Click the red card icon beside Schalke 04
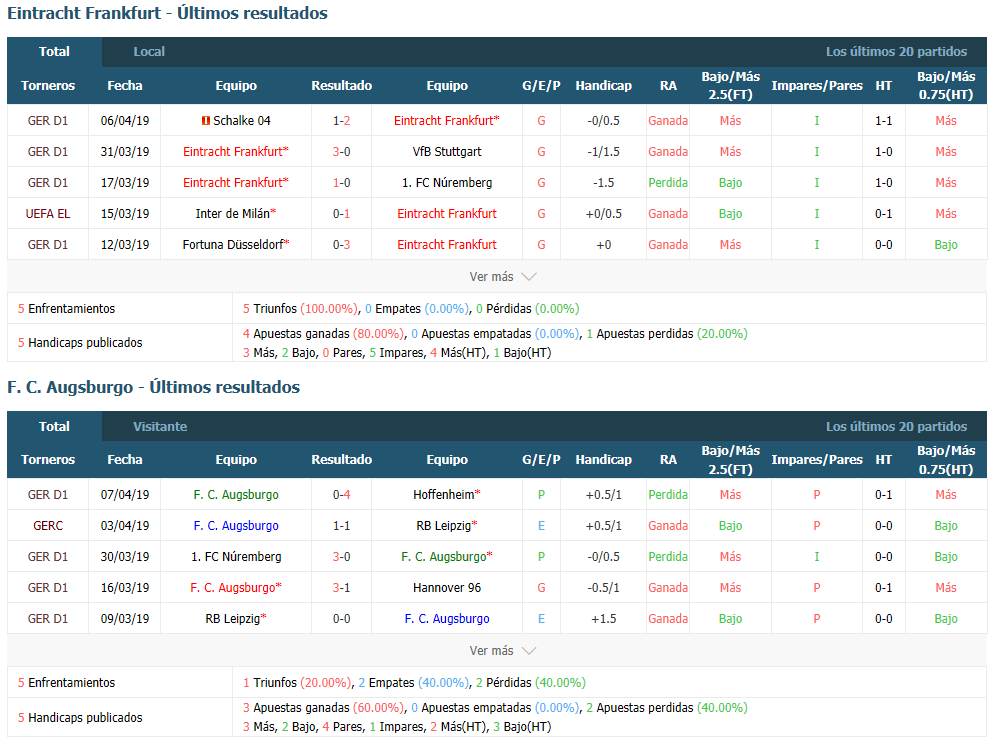This screenshot has width=995, height=743. tap(206, 121)
